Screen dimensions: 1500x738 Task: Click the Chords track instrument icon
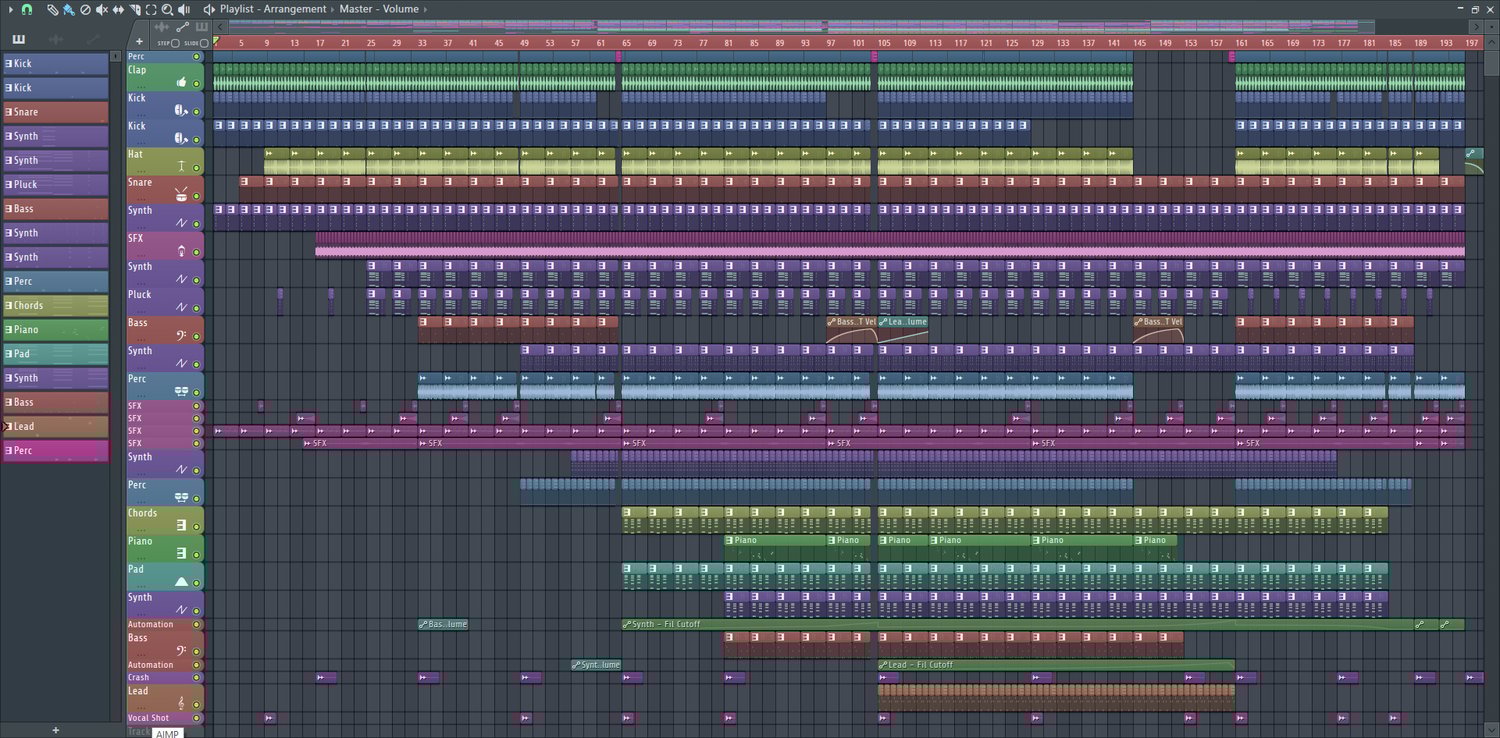click(182, 525)
